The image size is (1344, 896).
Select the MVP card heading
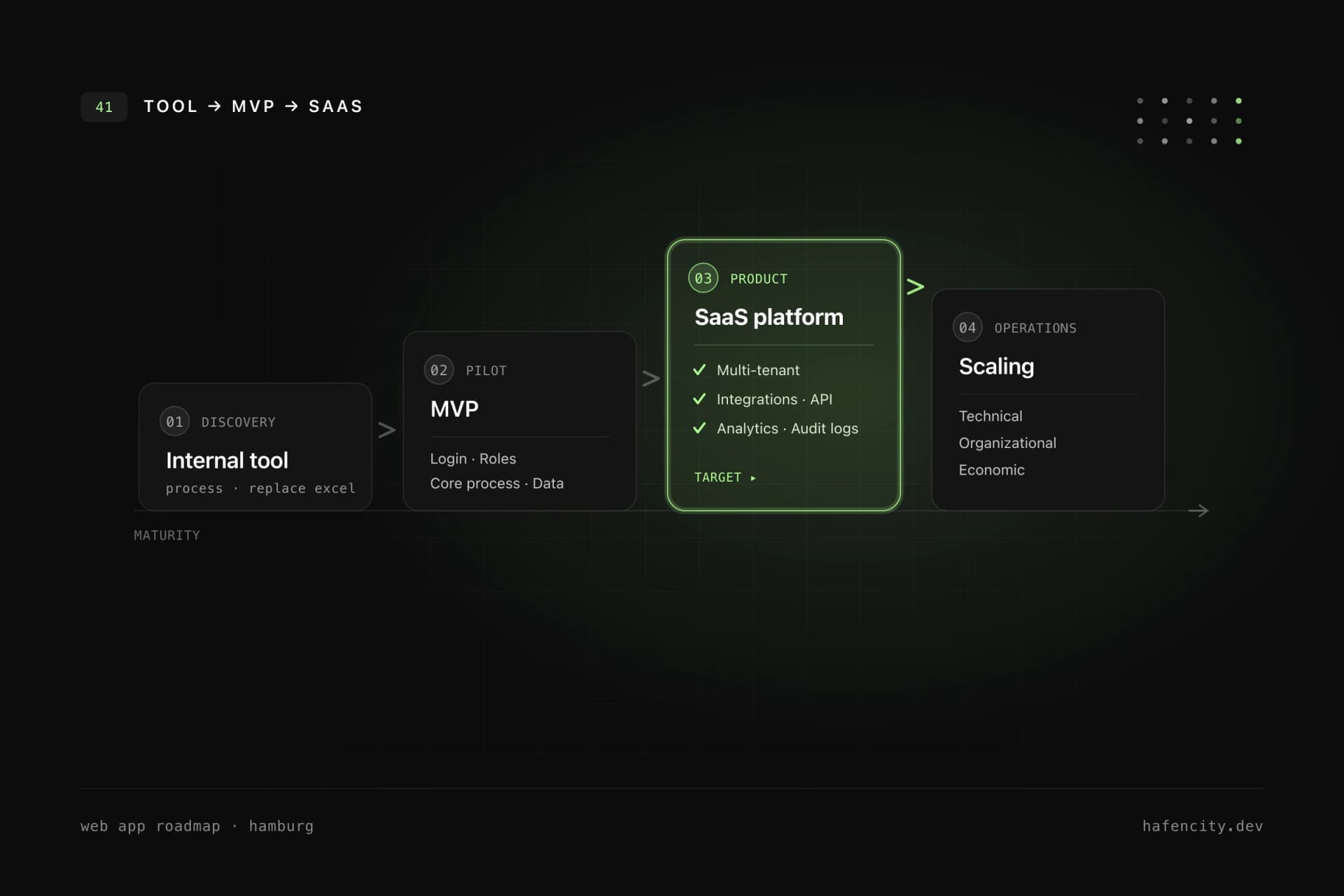point(454,409)
